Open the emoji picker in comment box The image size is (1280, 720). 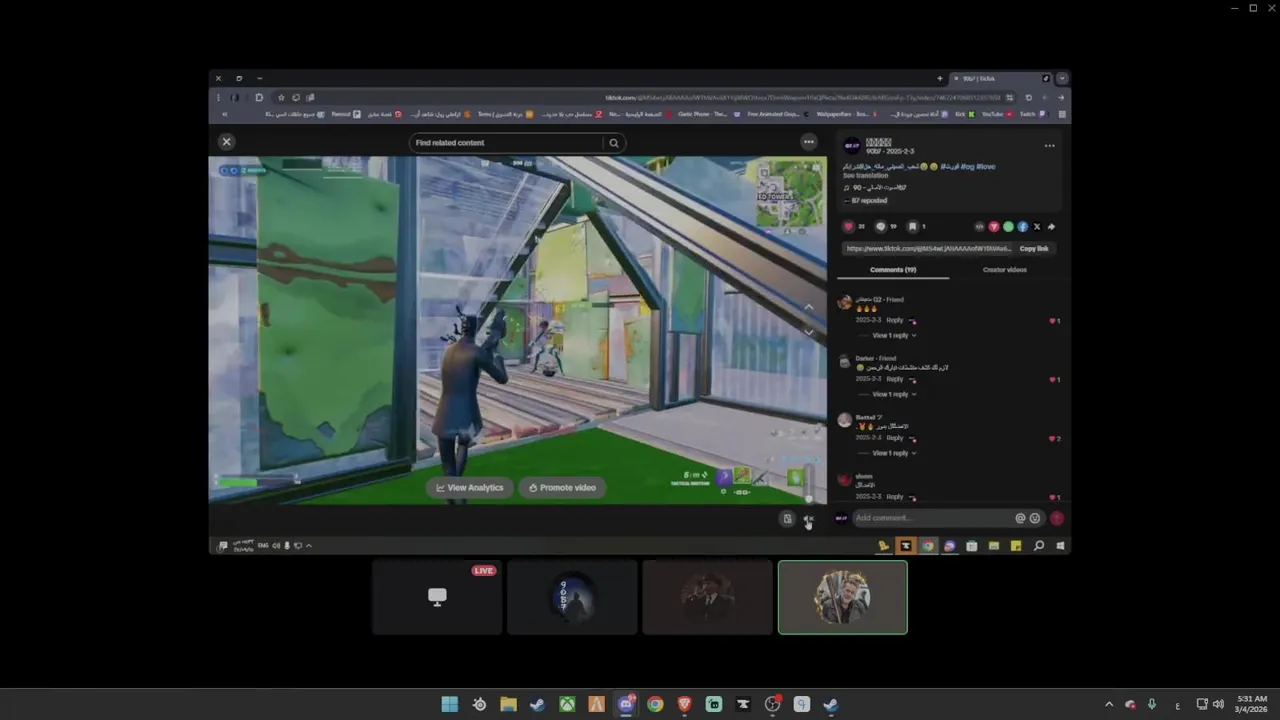pos(1035,518)
